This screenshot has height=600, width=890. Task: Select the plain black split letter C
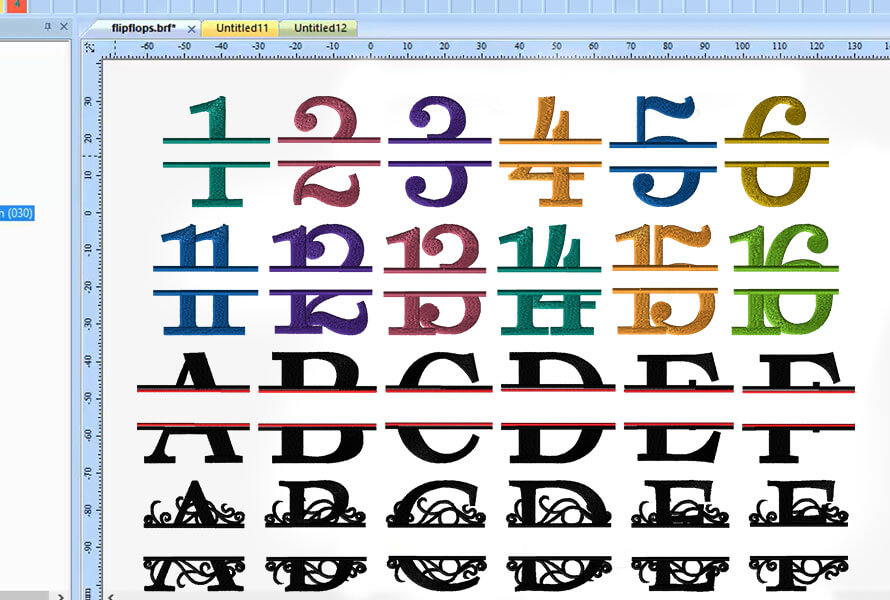coord(439,409)
